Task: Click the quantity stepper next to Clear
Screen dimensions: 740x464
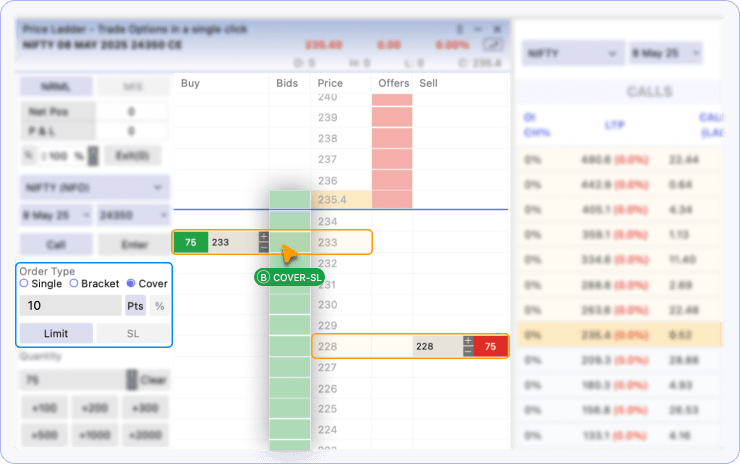Action: (x=131, y=380)
